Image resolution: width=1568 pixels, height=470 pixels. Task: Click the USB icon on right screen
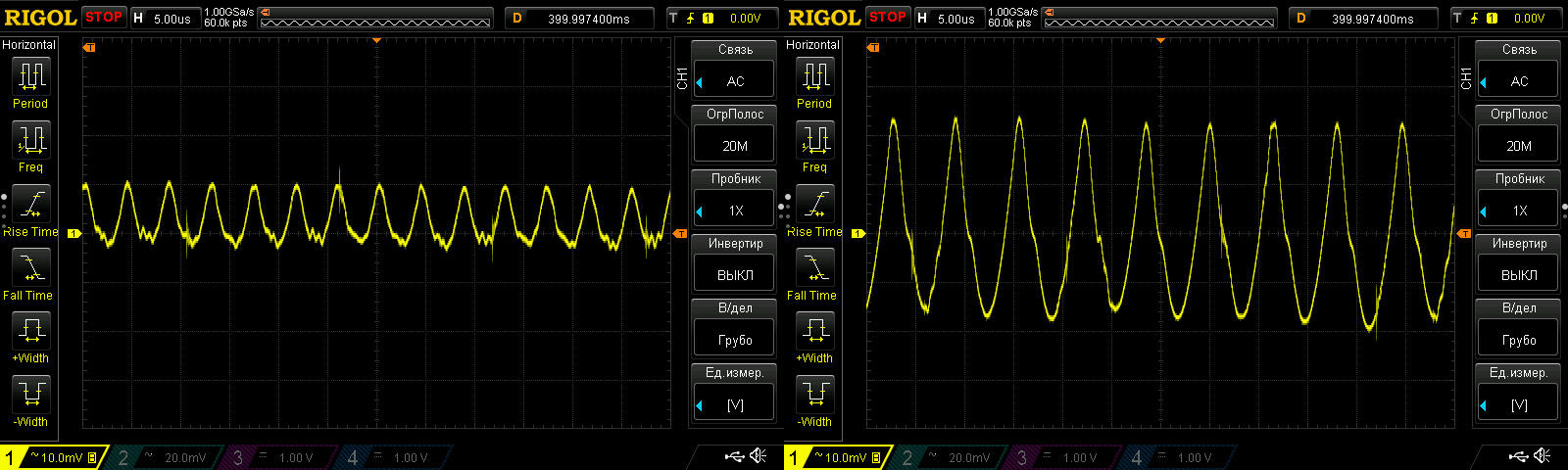[1518, 456]
